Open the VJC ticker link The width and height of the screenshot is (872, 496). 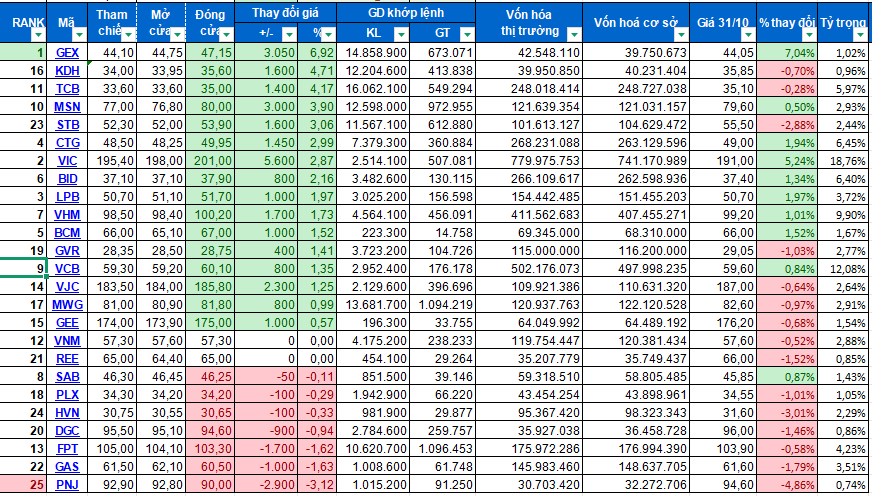pos(68,287)
